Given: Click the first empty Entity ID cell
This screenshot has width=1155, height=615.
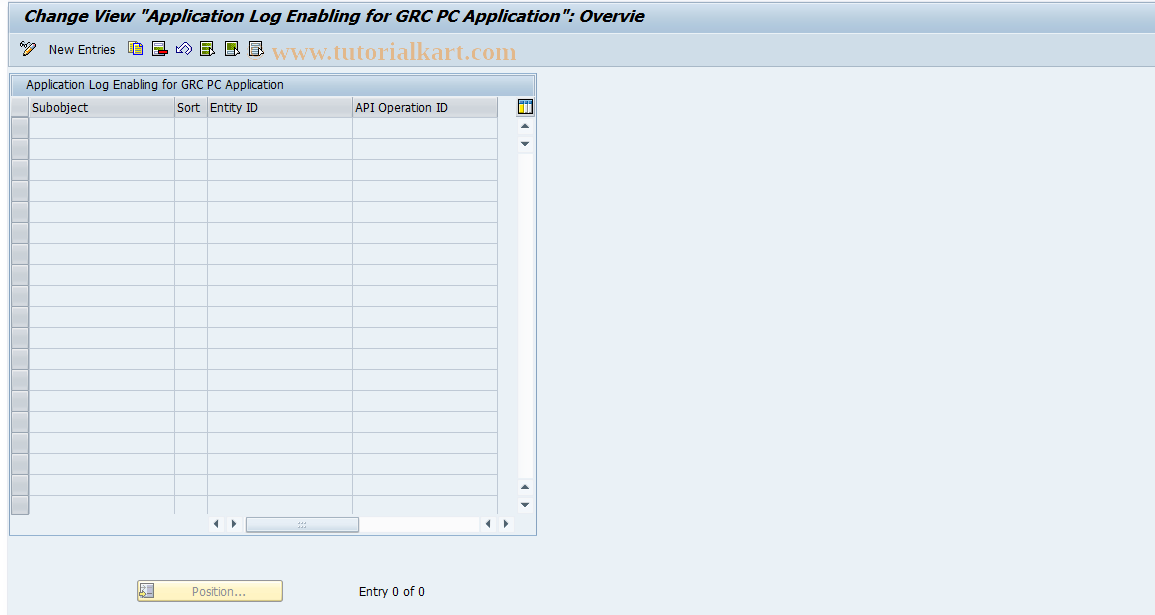Looking at the screenshot, I should coord(280,128).
